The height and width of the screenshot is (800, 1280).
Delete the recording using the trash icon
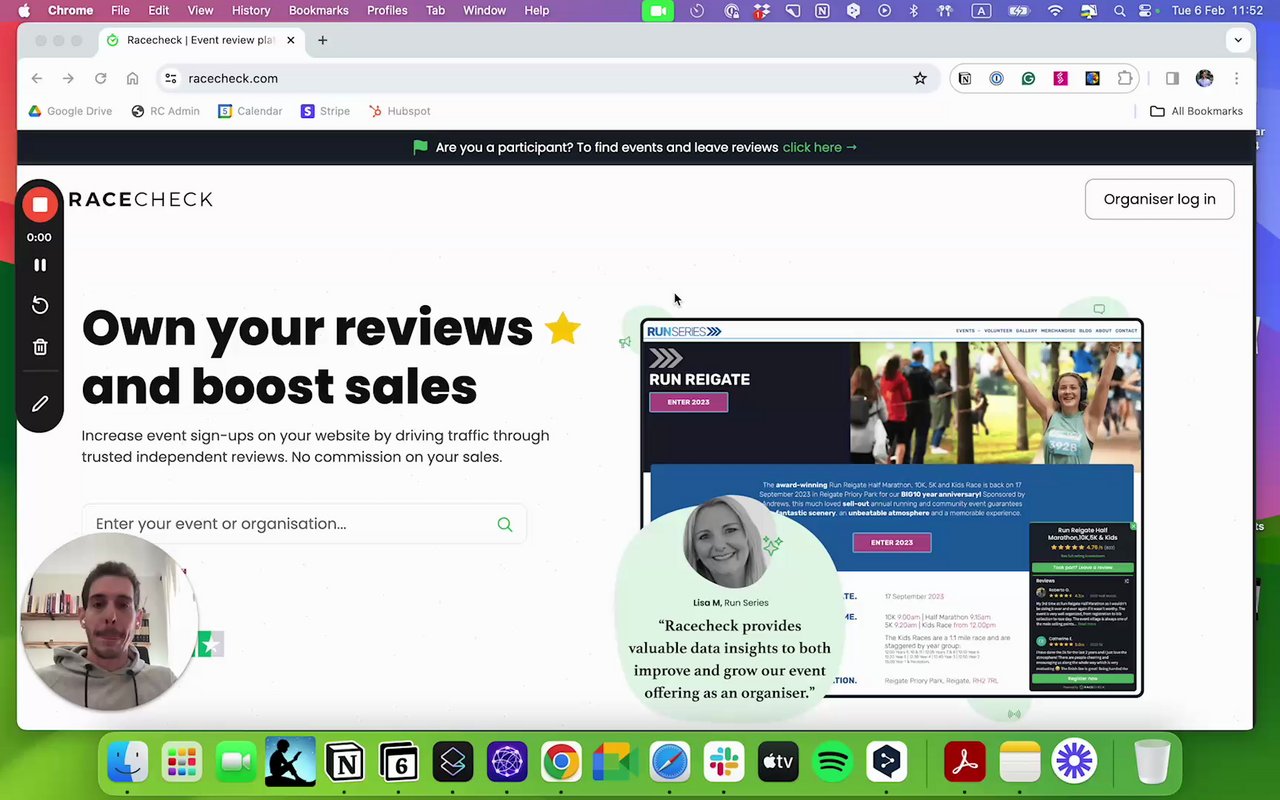tap(40, 347)
